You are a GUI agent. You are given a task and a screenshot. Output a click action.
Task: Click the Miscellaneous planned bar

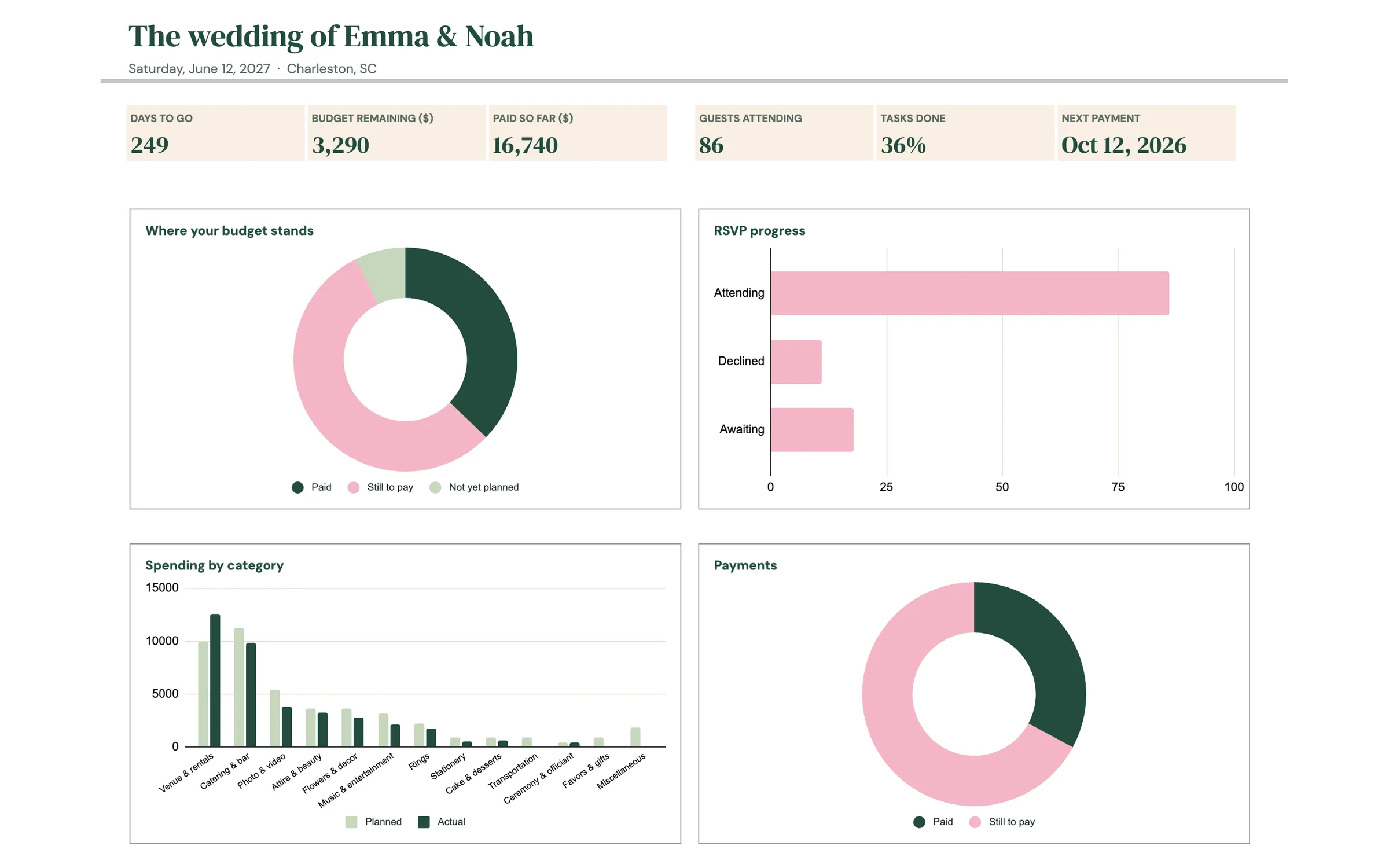(635, 737)
